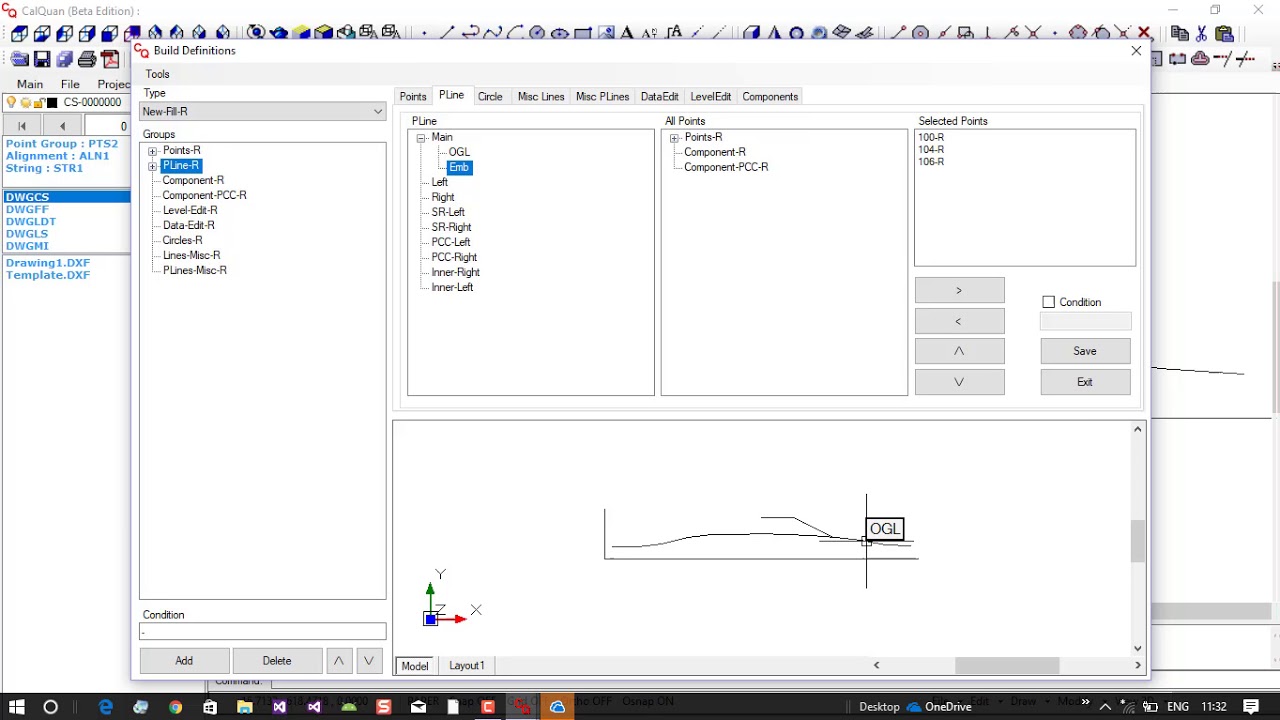Click the black layer color swatch
The image size is (1280, 720).
pos(53,102)
